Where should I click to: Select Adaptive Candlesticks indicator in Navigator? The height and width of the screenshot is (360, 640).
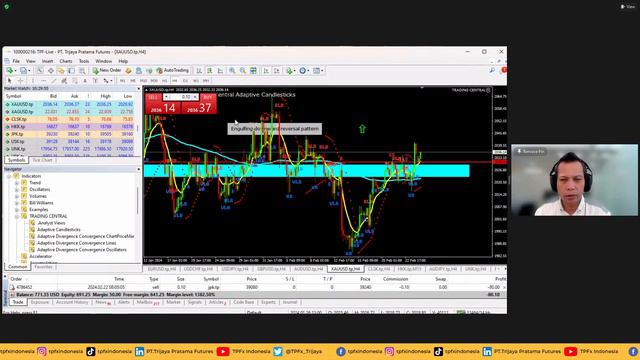click(58, 230)
